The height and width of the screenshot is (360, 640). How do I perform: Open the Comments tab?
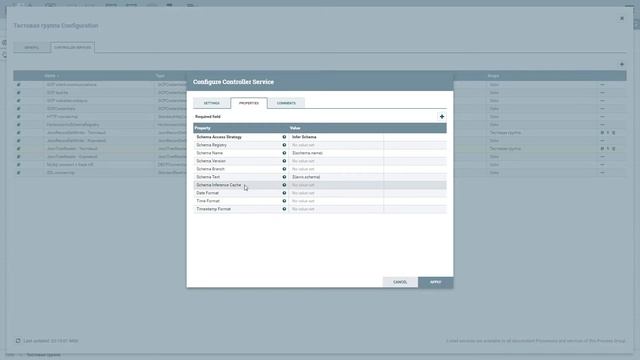coord(286,103)
